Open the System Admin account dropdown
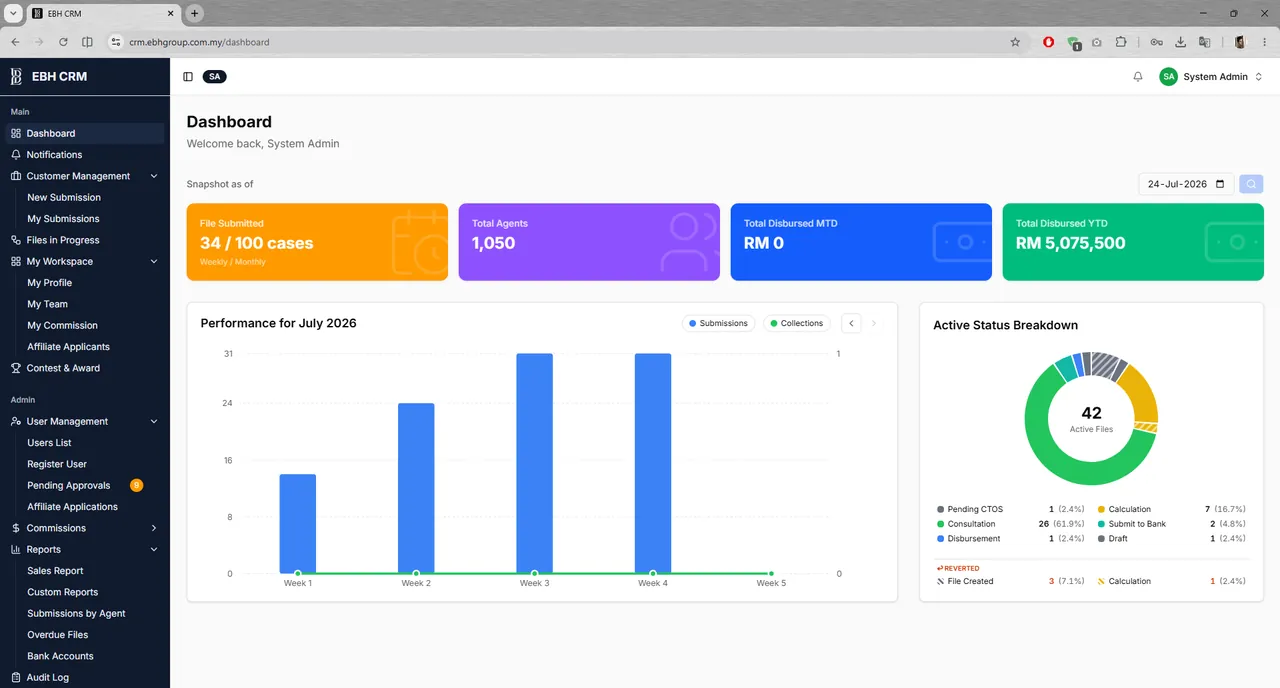The width and height of the screenshot is (1280, 688). click(x=1212, y=77)
